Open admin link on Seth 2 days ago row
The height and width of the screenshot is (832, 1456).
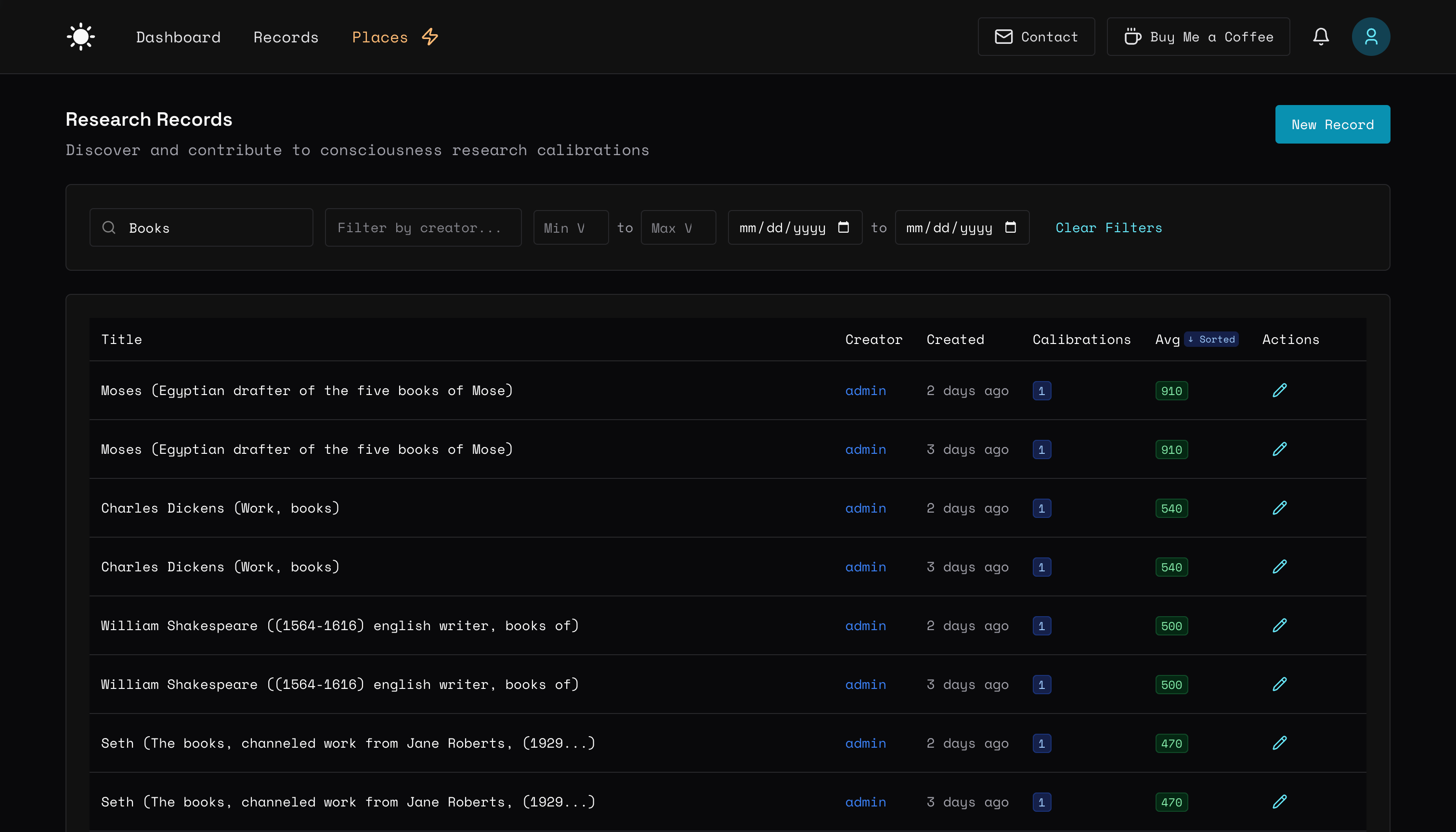point(866,743)
